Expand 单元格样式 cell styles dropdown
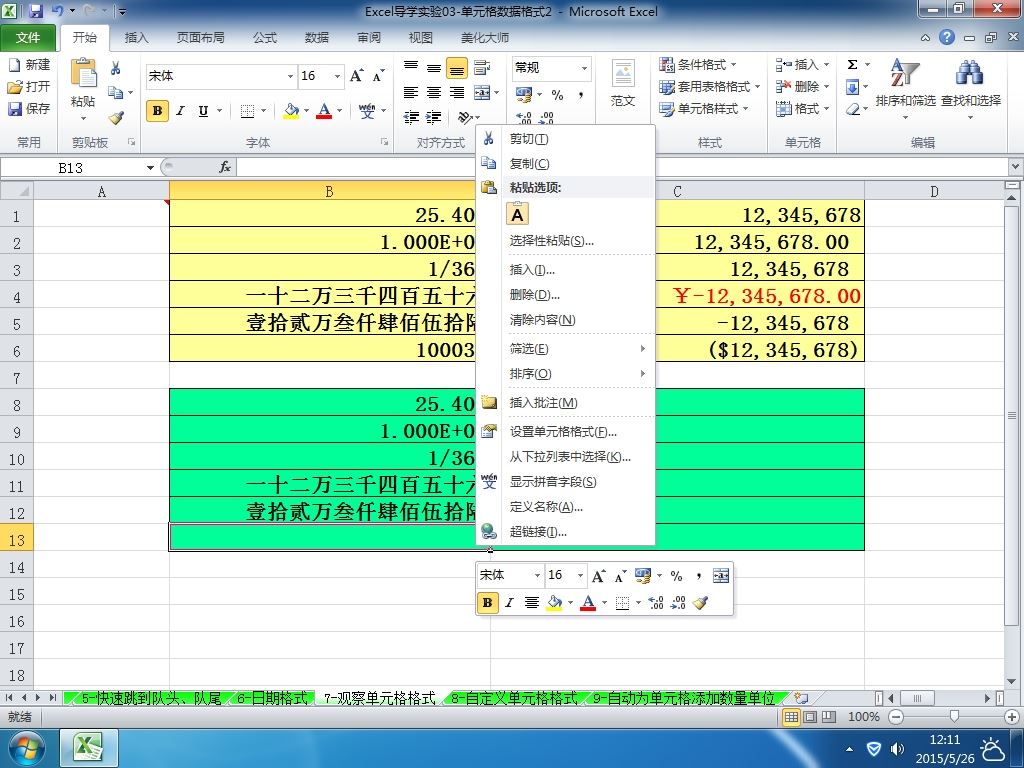Viewport: 1024px width, 768px height. point(745,108)
